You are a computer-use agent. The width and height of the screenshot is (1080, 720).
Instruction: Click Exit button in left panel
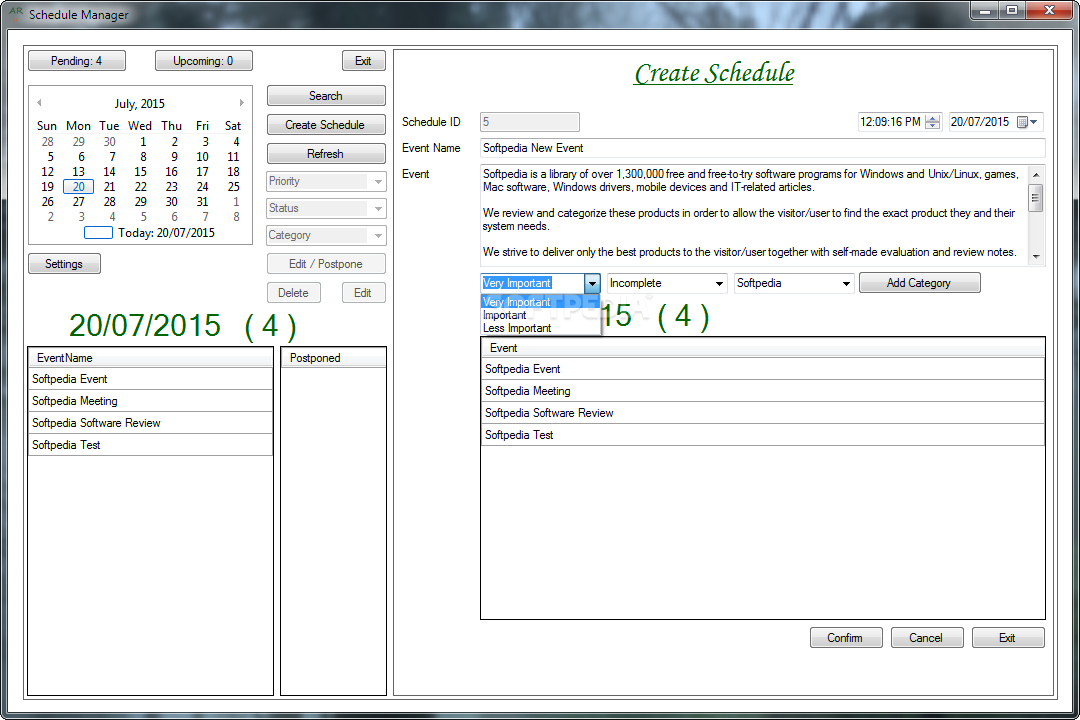(x=363, y=61)
